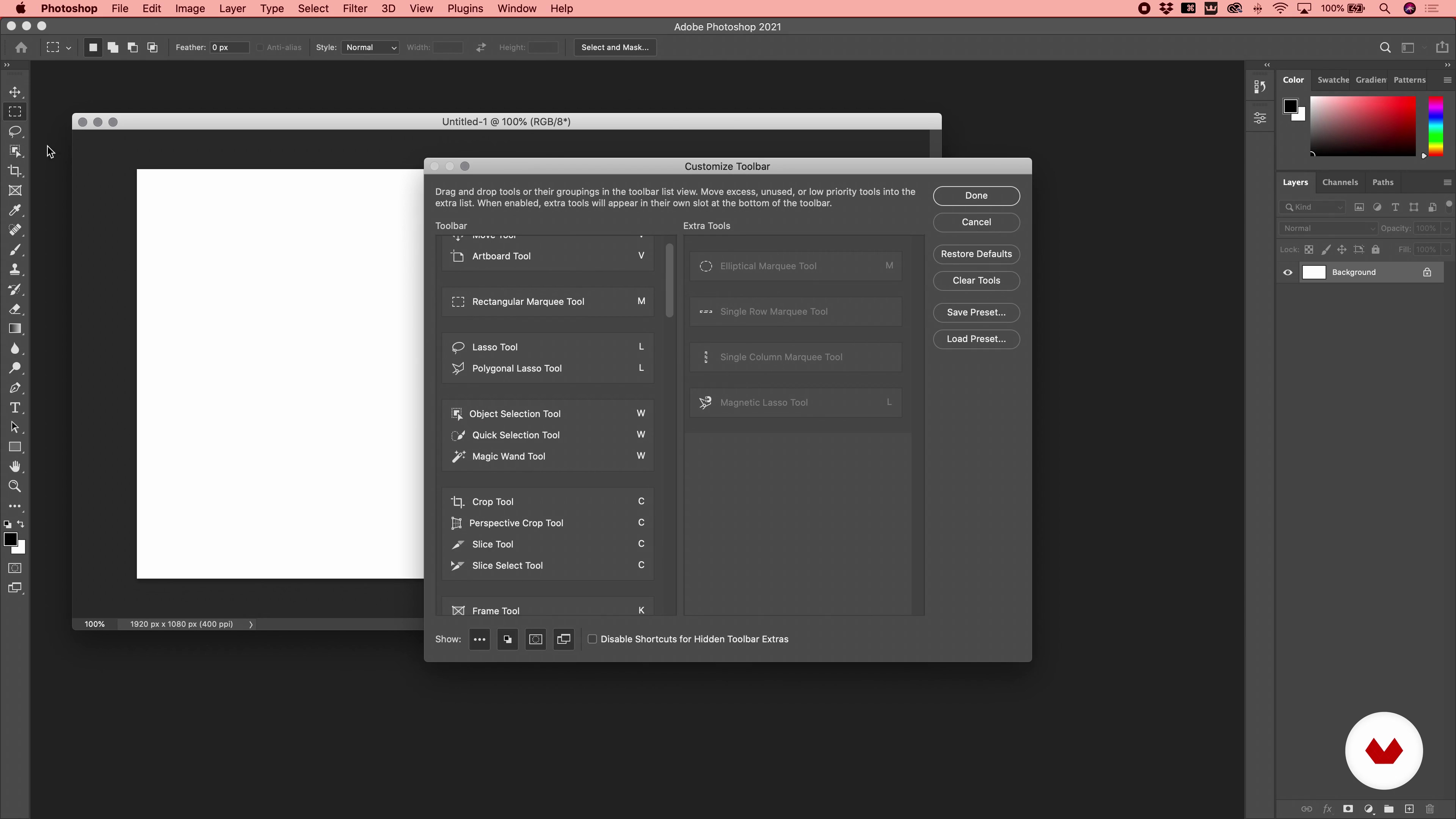Open the Style Normal dropdown
Image resolution: width=1456 pixels, height=819 pixels.
tap(370, 47)
